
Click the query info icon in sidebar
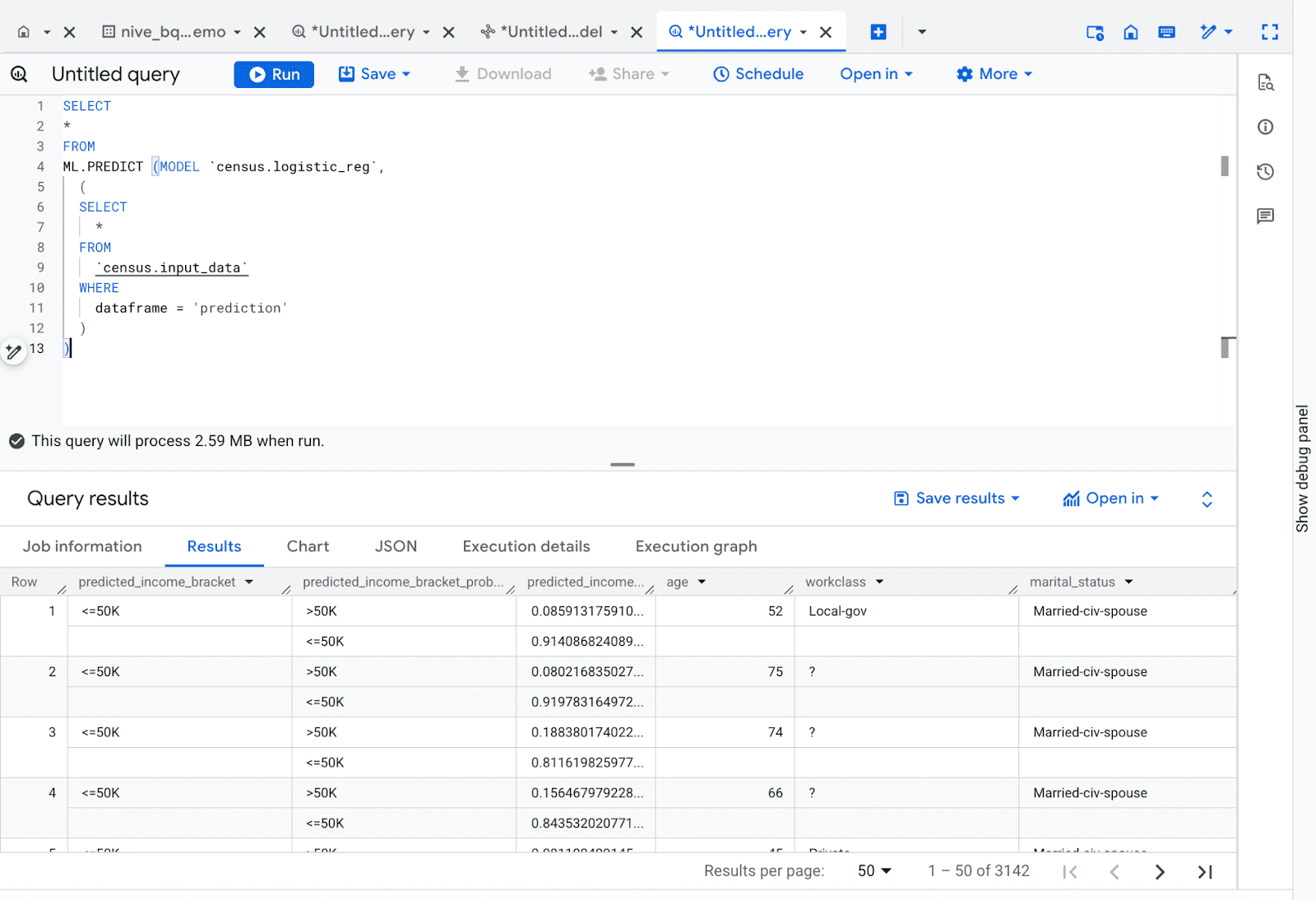click(x=1265, y=127)
